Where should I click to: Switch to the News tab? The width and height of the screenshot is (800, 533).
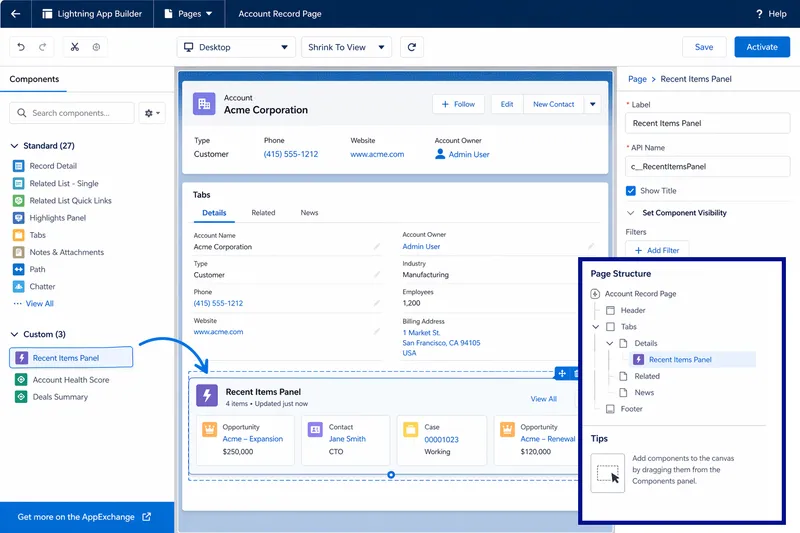coord(309,213)
